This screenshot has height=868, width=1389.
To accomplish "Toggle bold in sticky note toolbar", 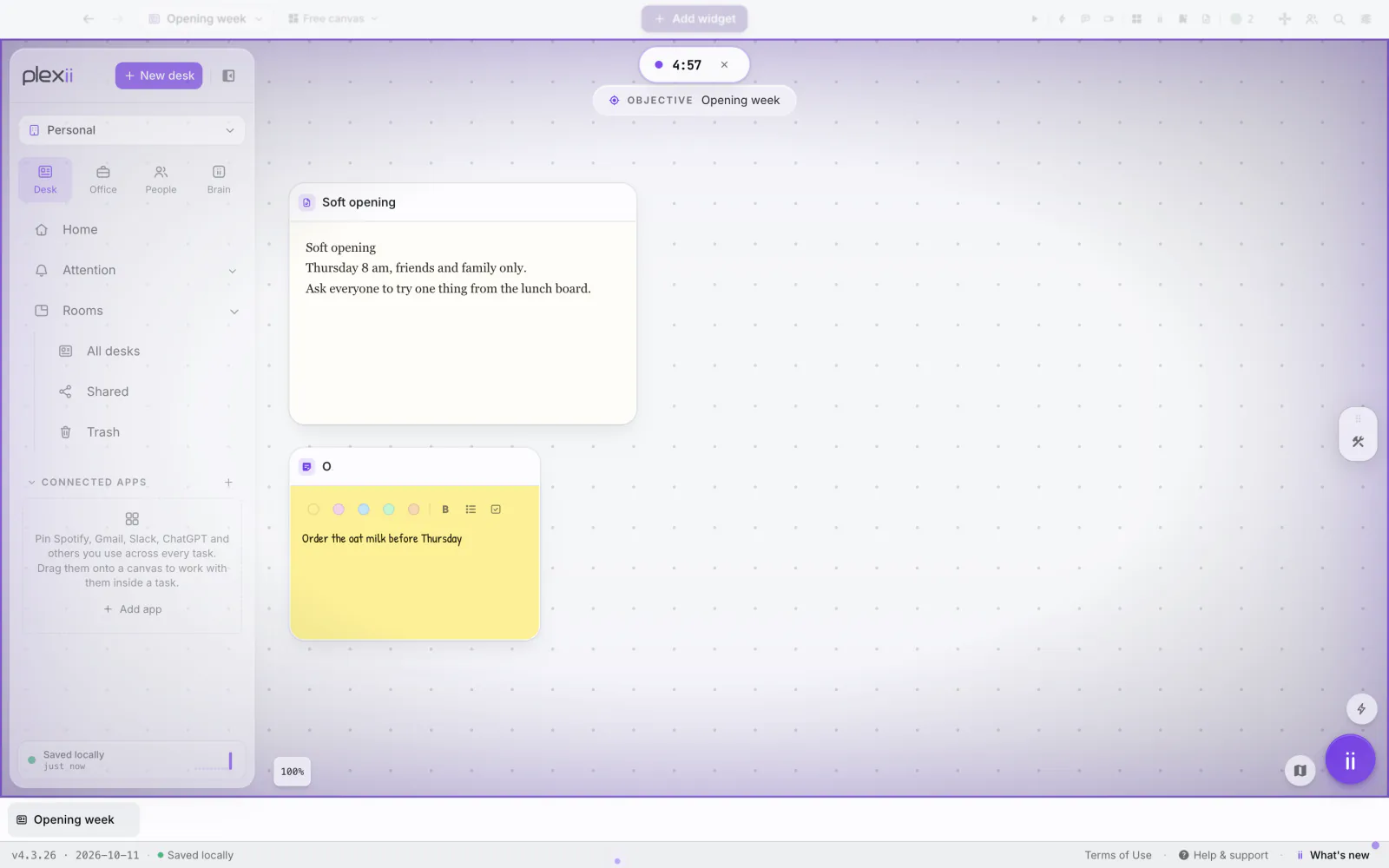I will 445,510.
